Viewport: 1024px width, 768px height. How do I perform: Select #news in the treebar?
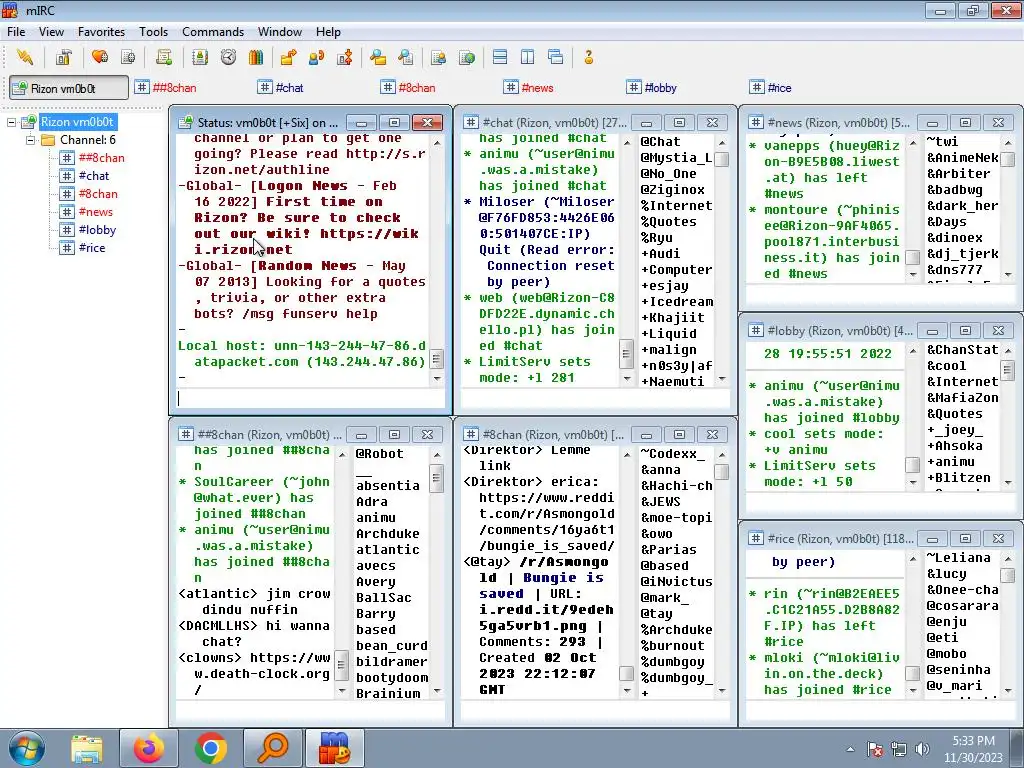pyautogui.click(x=95, y=212)
